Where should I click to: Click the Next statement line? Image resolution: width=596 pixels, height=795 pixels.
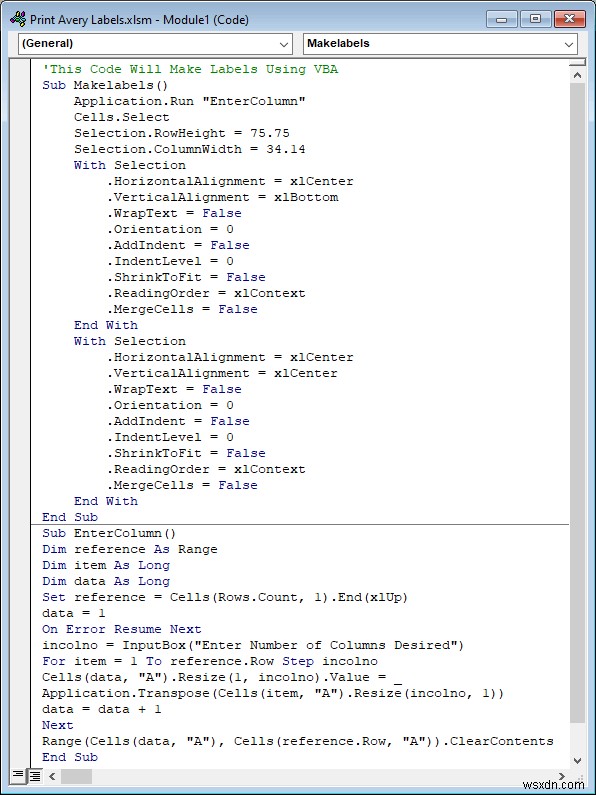point(58,725)
